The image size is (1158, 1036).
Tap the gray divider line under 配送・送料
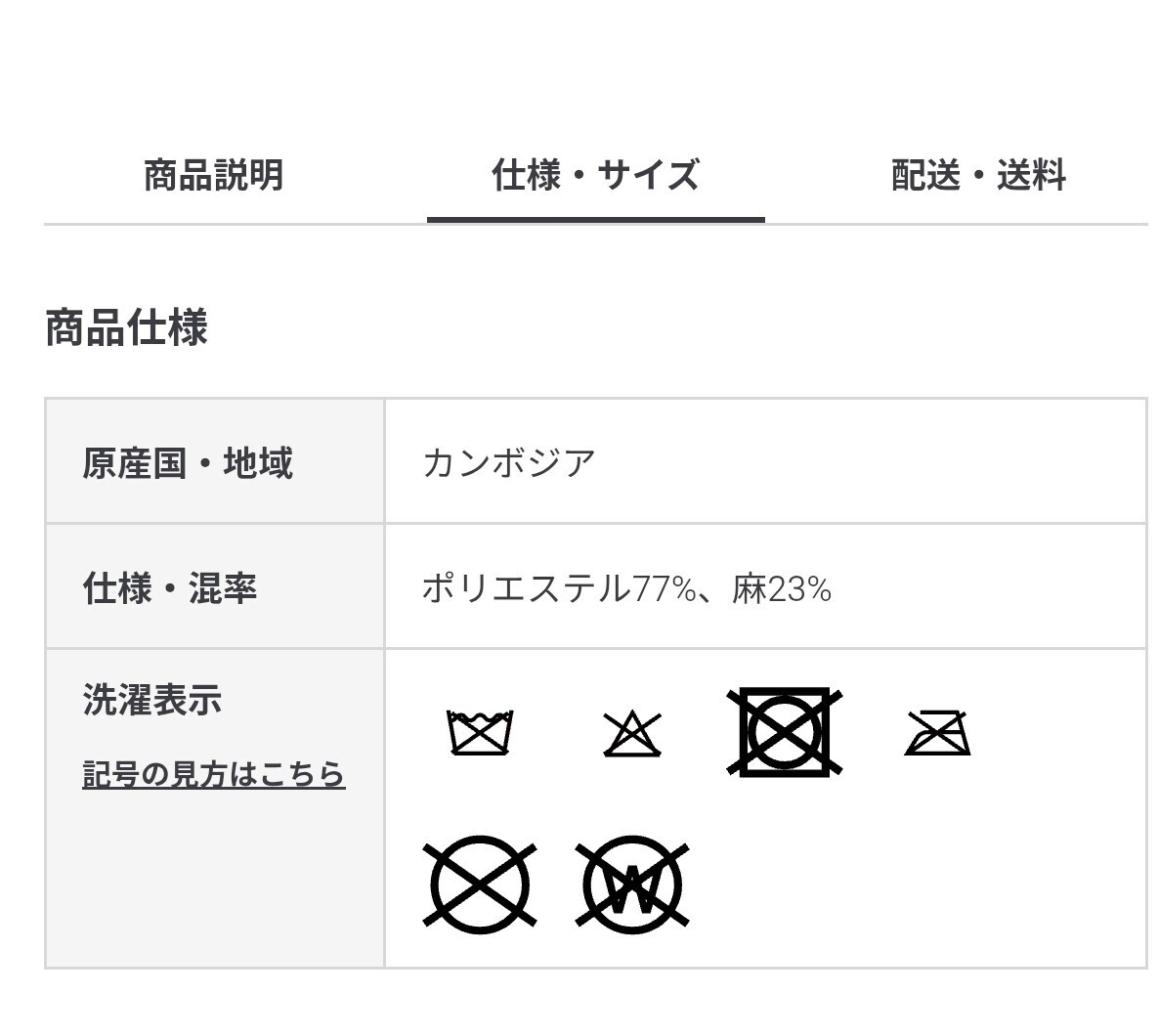pyautogui.click(x=977, y=224)
